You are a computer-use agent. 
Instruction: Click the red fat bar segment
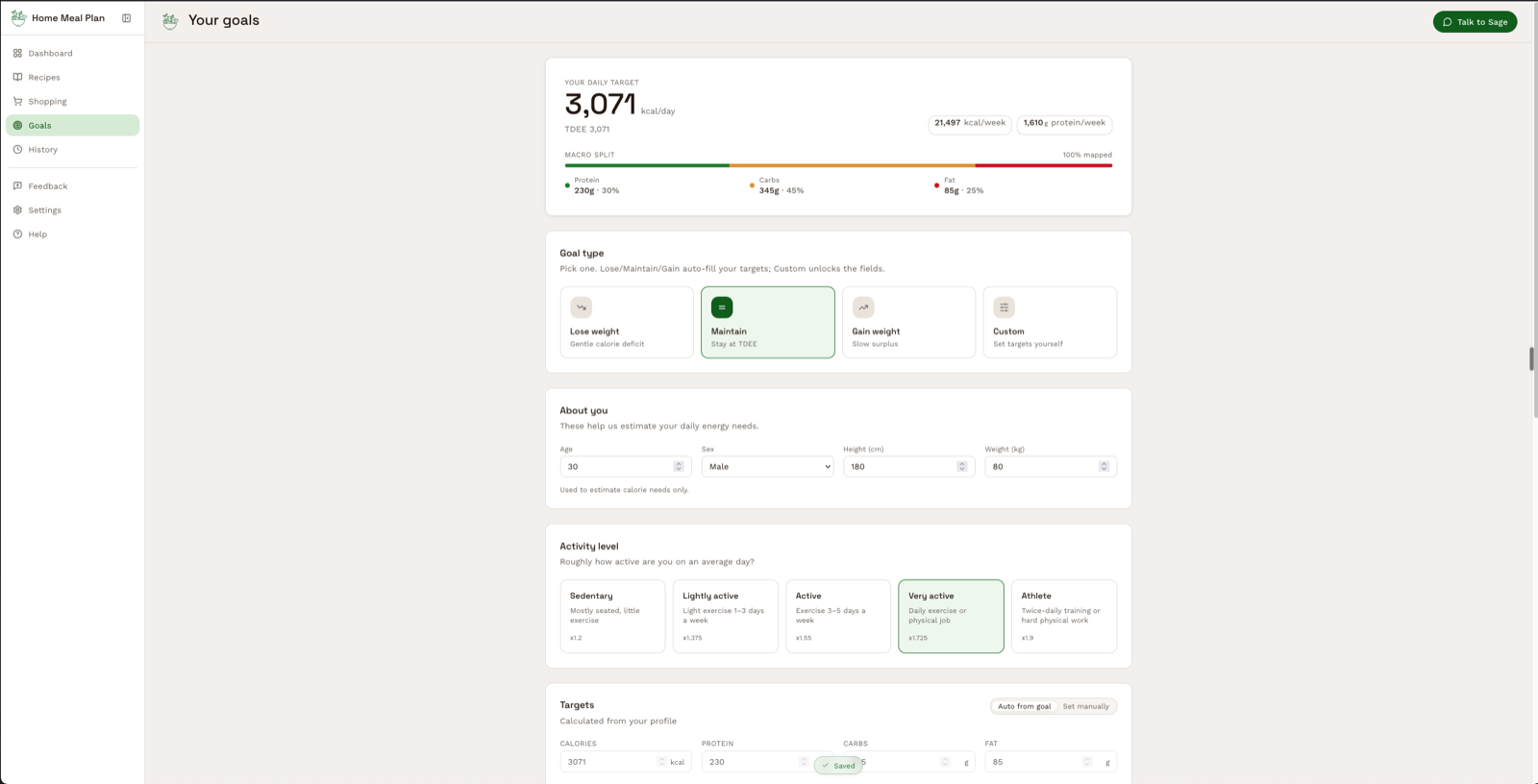click(x=1044, y=165)
